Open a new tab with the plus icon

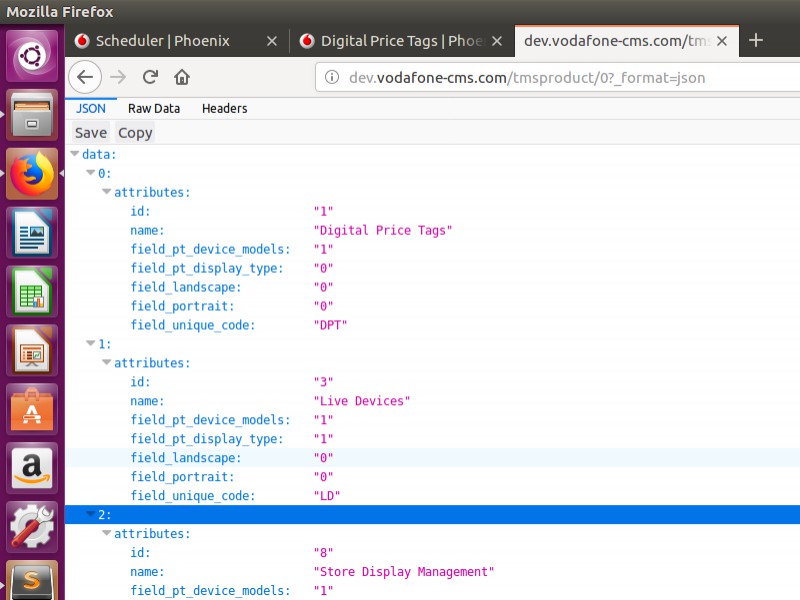756,41
